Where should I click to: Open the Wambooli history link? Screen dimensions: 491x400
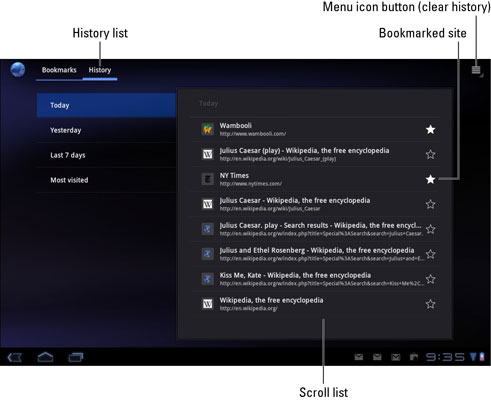pyautogui.click(x=235, y=126)
